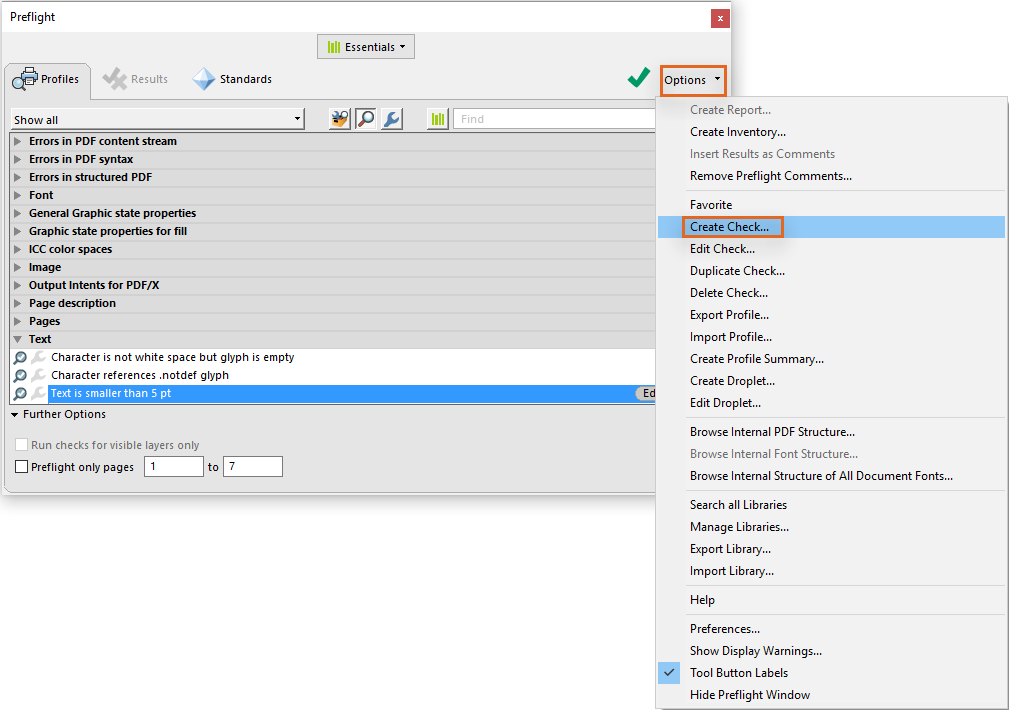Open the Edit Profiles toolbox icon
The width and height of the screenshot is (1009, 710).
coord(339,118)
